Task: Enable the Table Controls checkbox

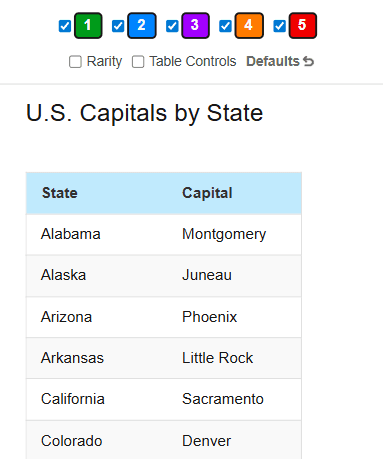Action: [x=138, y=62]
